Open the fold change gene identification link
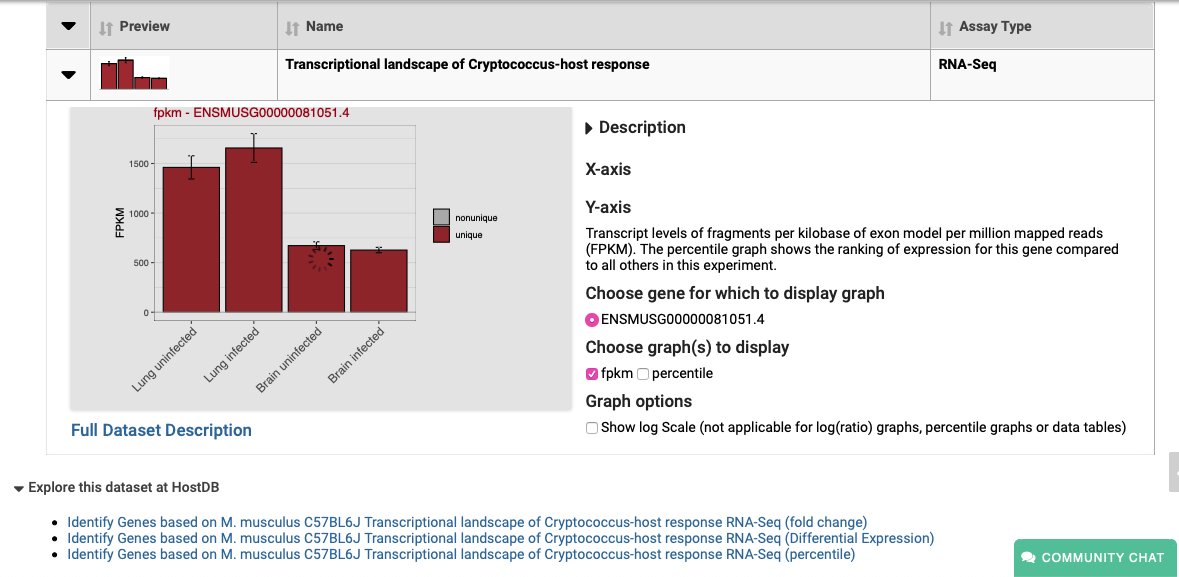This screenshot has width=1179, height=577. tap(466, 522)
